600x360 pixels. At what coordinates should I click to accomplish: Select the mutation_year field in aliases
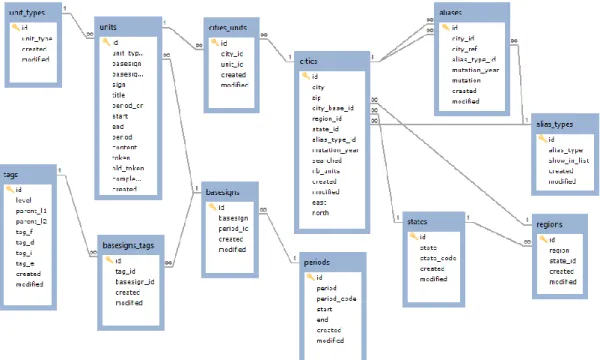(x=475, y=70)
